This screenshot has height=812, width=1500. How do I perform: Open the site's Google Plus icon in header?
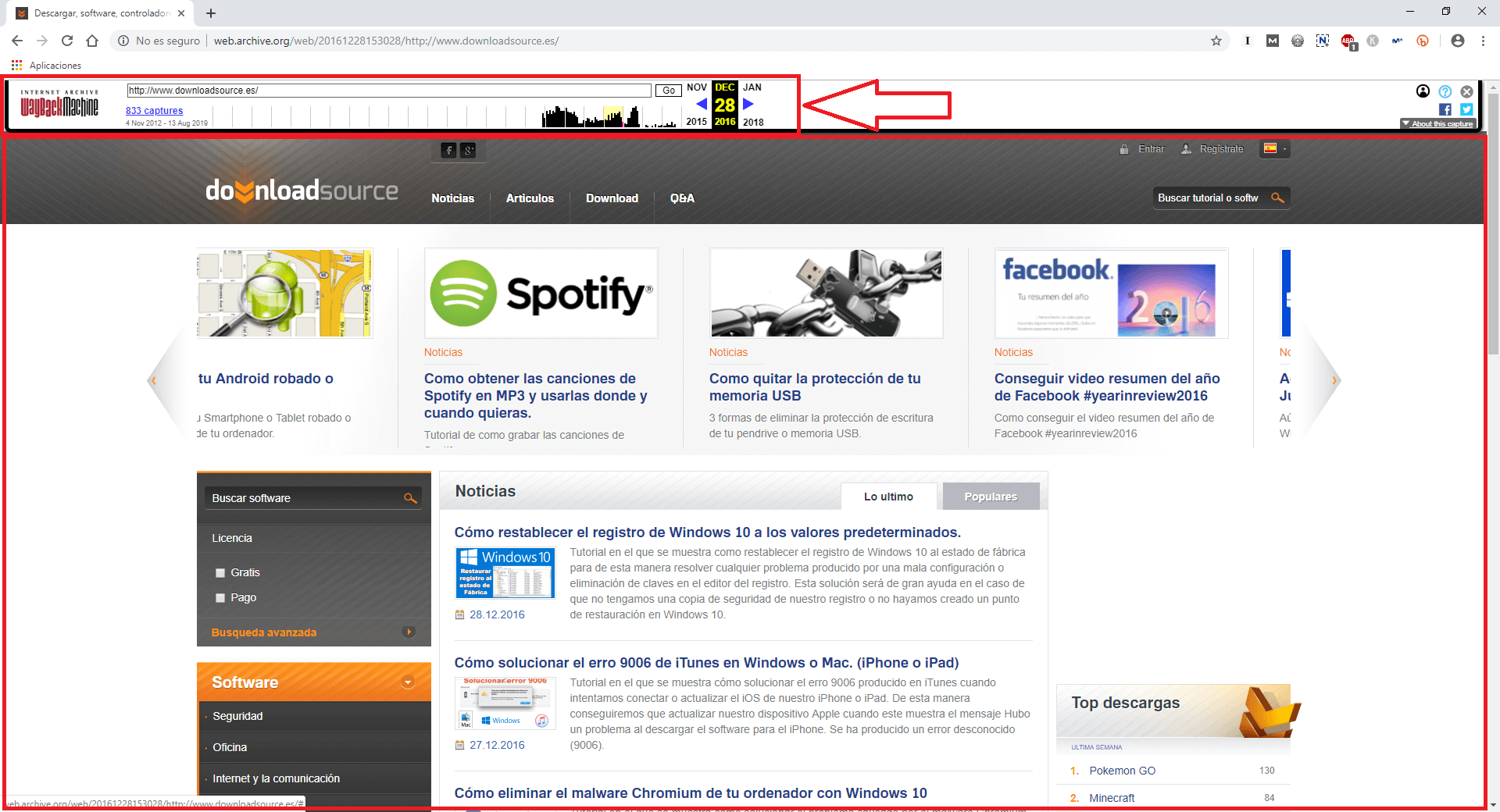468,150
